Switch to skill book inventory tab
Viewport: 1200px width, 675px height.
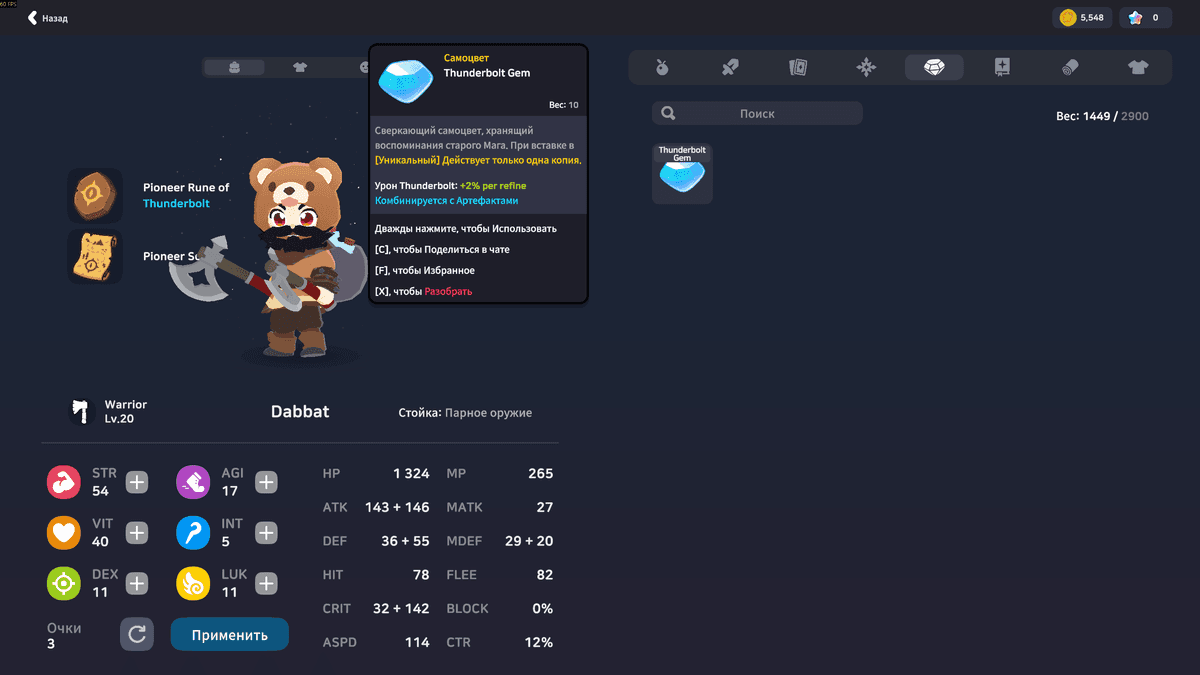click(x=1002, y=67)
